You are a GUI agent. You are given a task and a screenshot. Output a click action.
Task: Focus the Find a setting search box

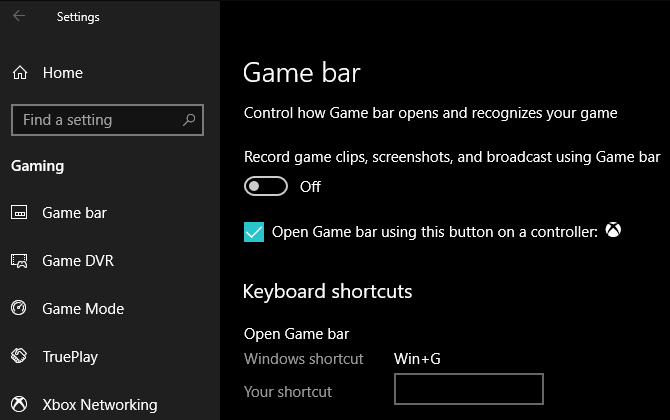point(107,120)
